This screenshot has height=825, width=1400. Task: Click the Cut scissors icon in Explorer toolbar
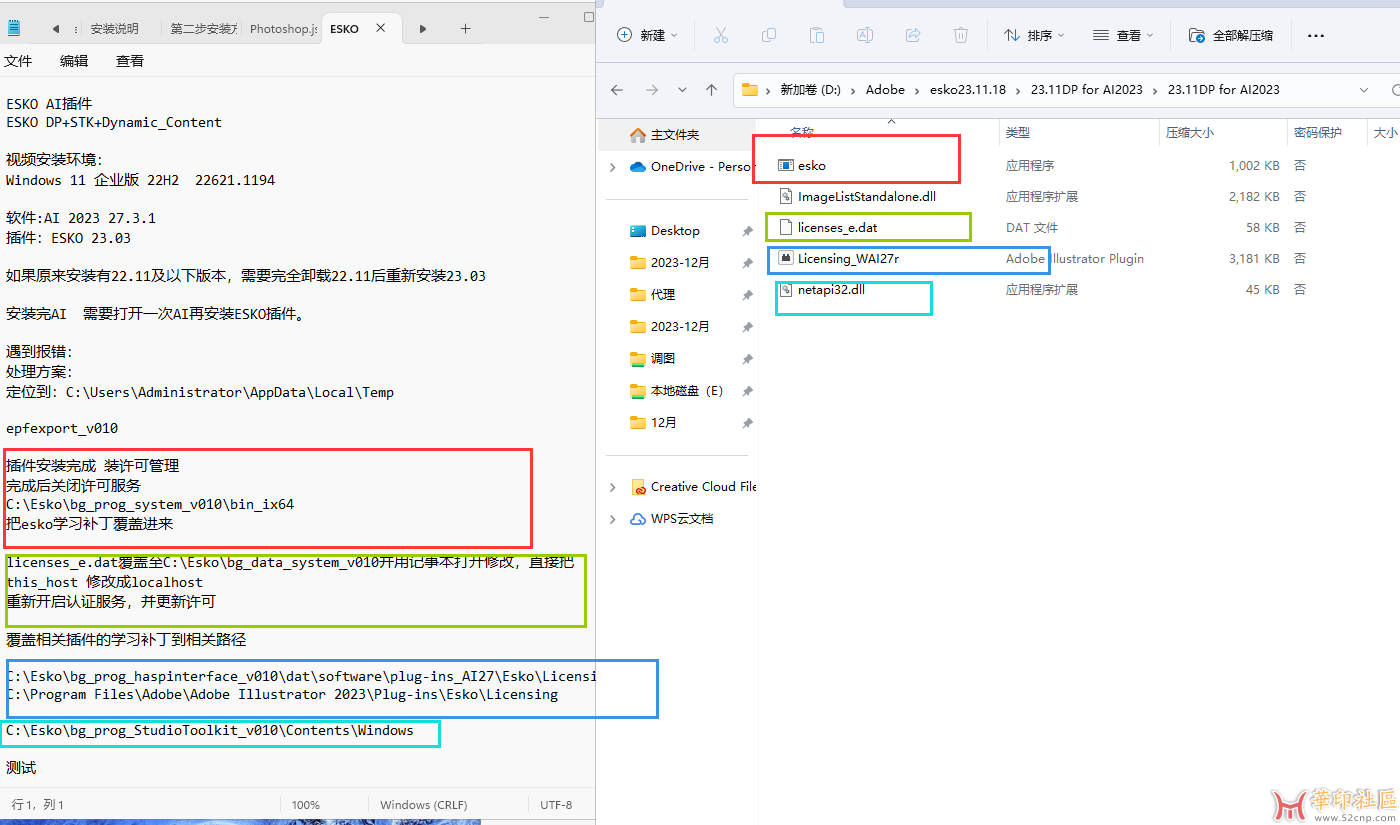coord(720,35)
